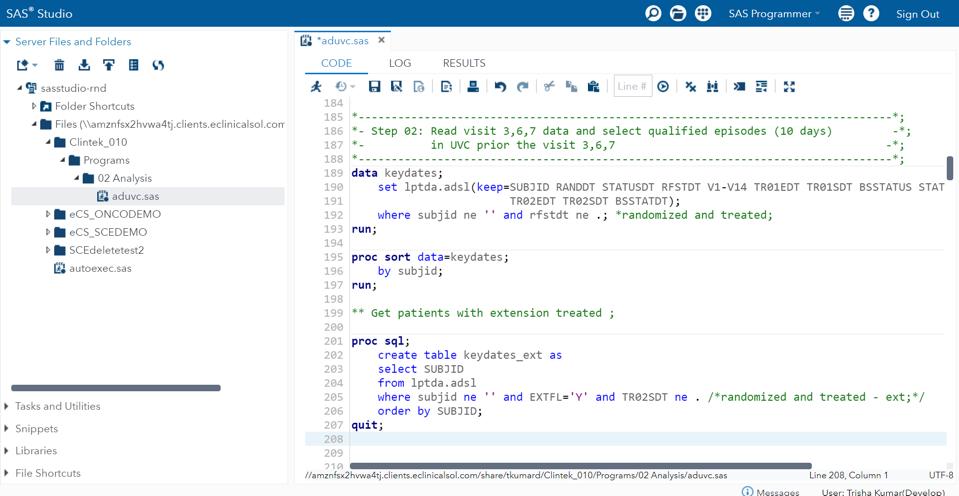Click the 'data keydates;' statement line
Viewport: 959px width, 496px height.
tap(397, 173)
